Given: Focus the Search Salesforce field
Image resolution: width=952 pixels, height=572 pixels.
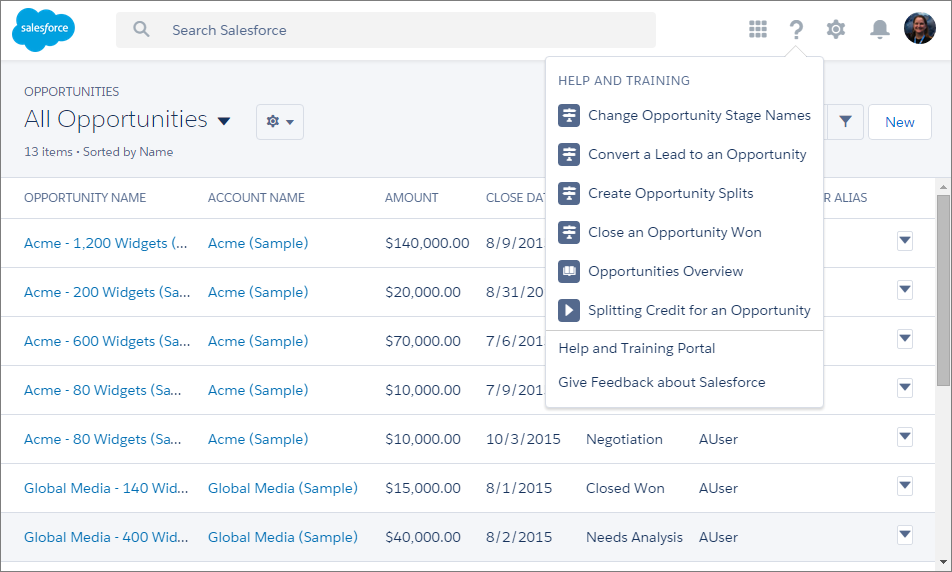Looking at the screenshot, I should tap(386, 30).
